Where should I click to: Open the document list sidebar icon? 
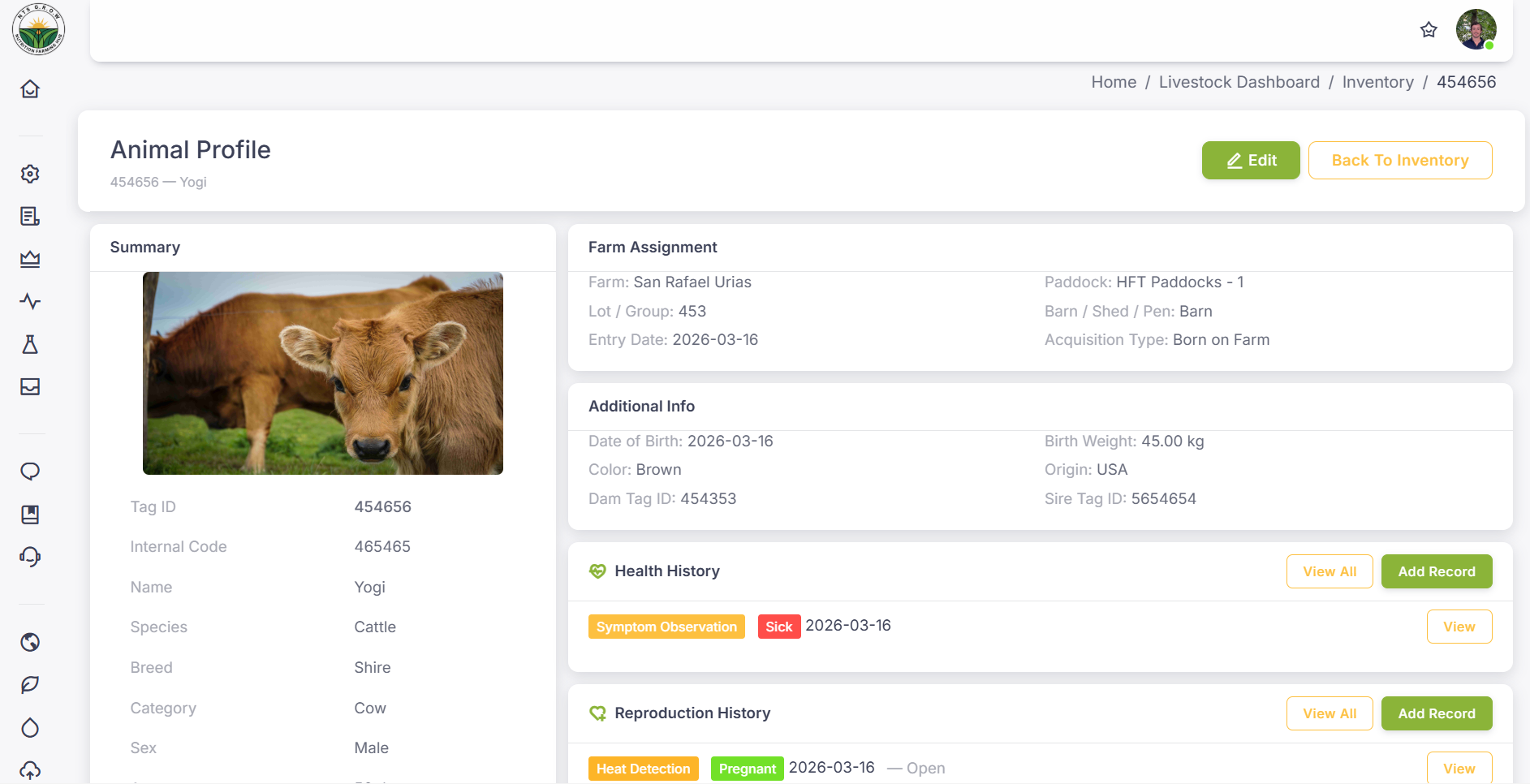coord(30,216)
